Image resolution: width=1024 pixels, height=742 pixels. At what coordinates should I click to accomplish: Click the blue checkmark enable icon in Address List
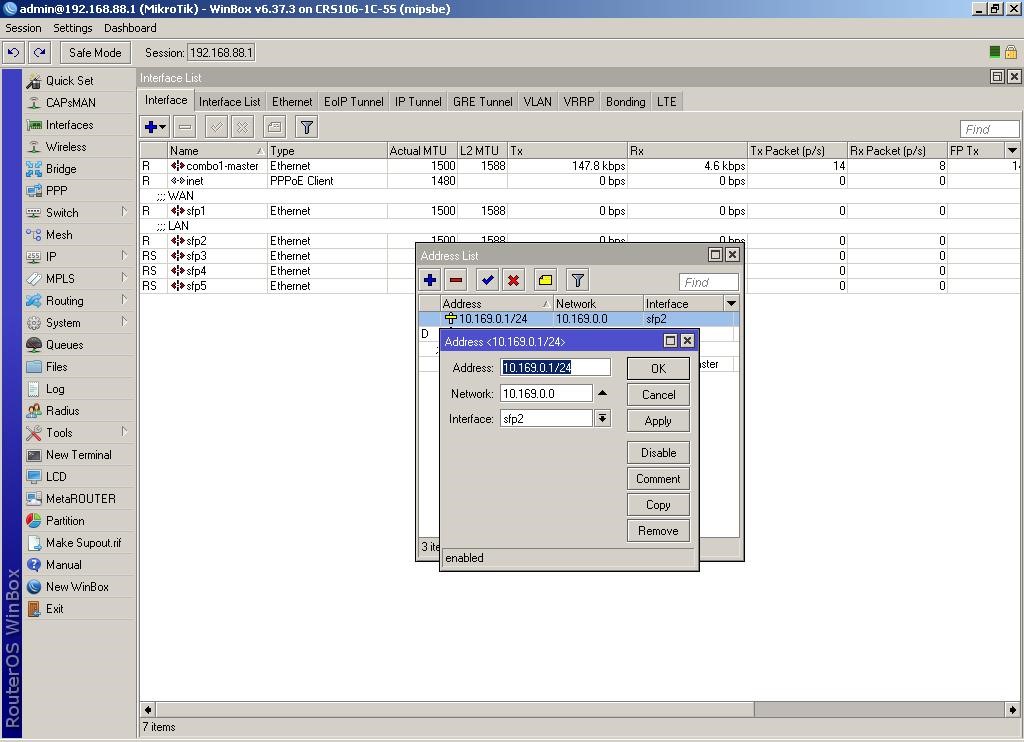click(487, 280)
